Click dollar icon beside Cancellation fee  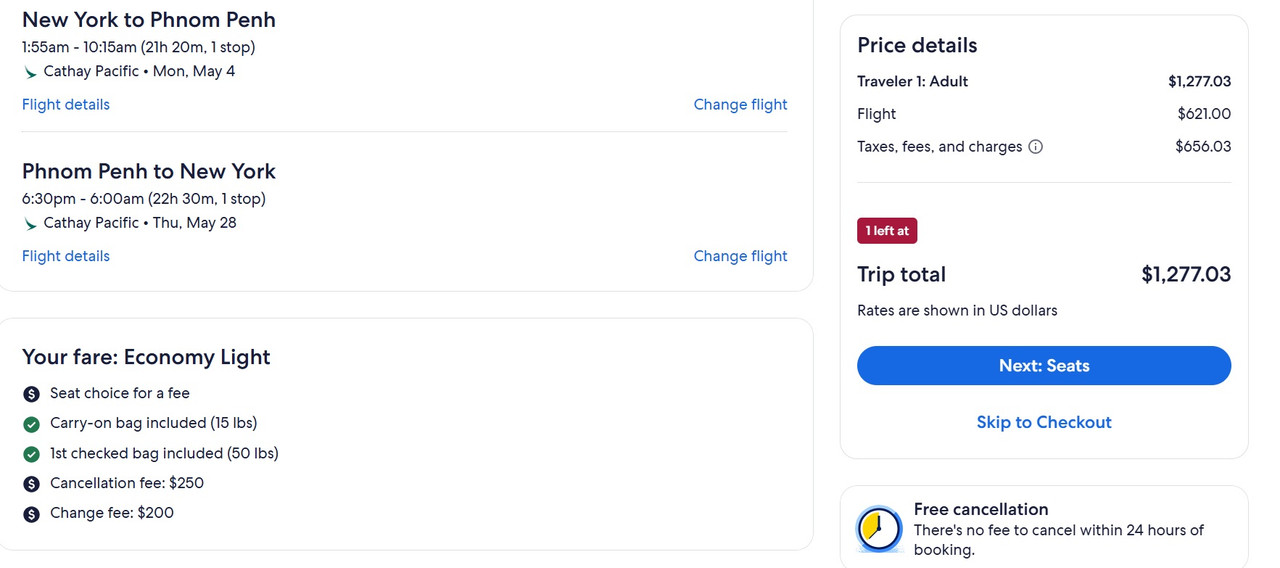point(32,484)
